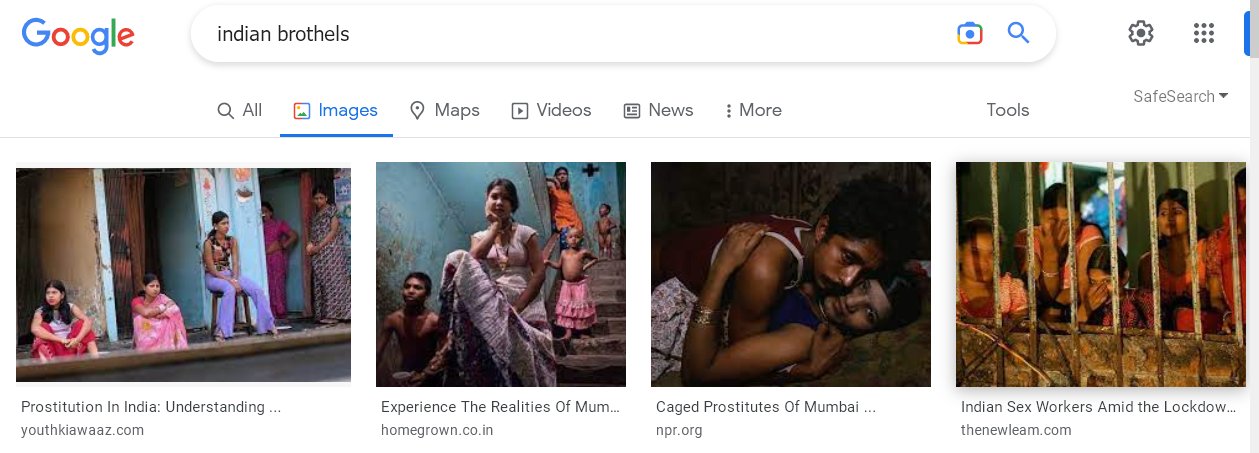1259x453 pixels.
Task: Open the thenewleam.com result thumbnail
Action: point(1101,274)
